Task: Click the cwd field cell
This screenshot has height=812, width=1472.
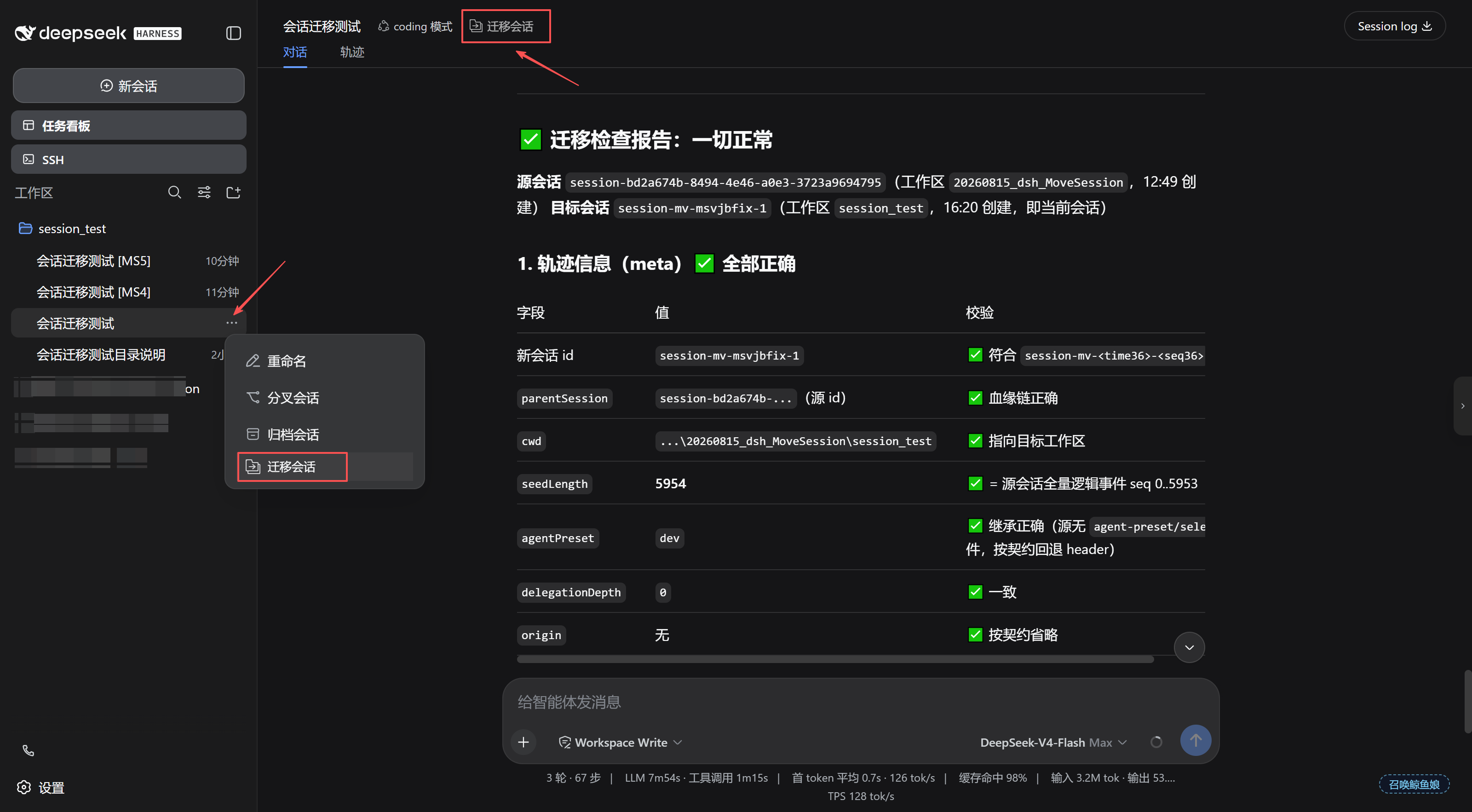Action: click(531, 441)
